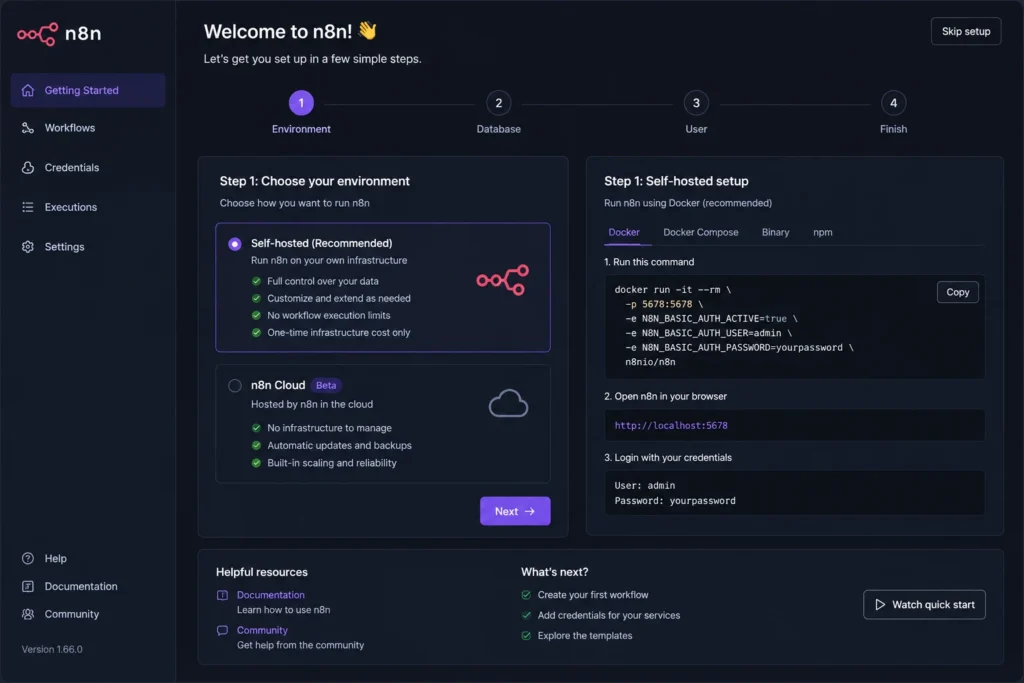The height and width of the screenshot is (683, 1024).
Task: Copy the docker run command
Action: click(957, 292)
